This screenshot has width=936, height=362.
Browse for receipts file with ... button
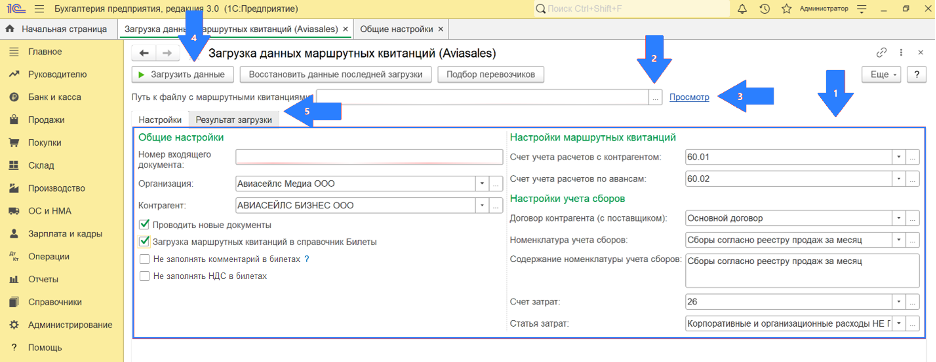pos(655,97)
